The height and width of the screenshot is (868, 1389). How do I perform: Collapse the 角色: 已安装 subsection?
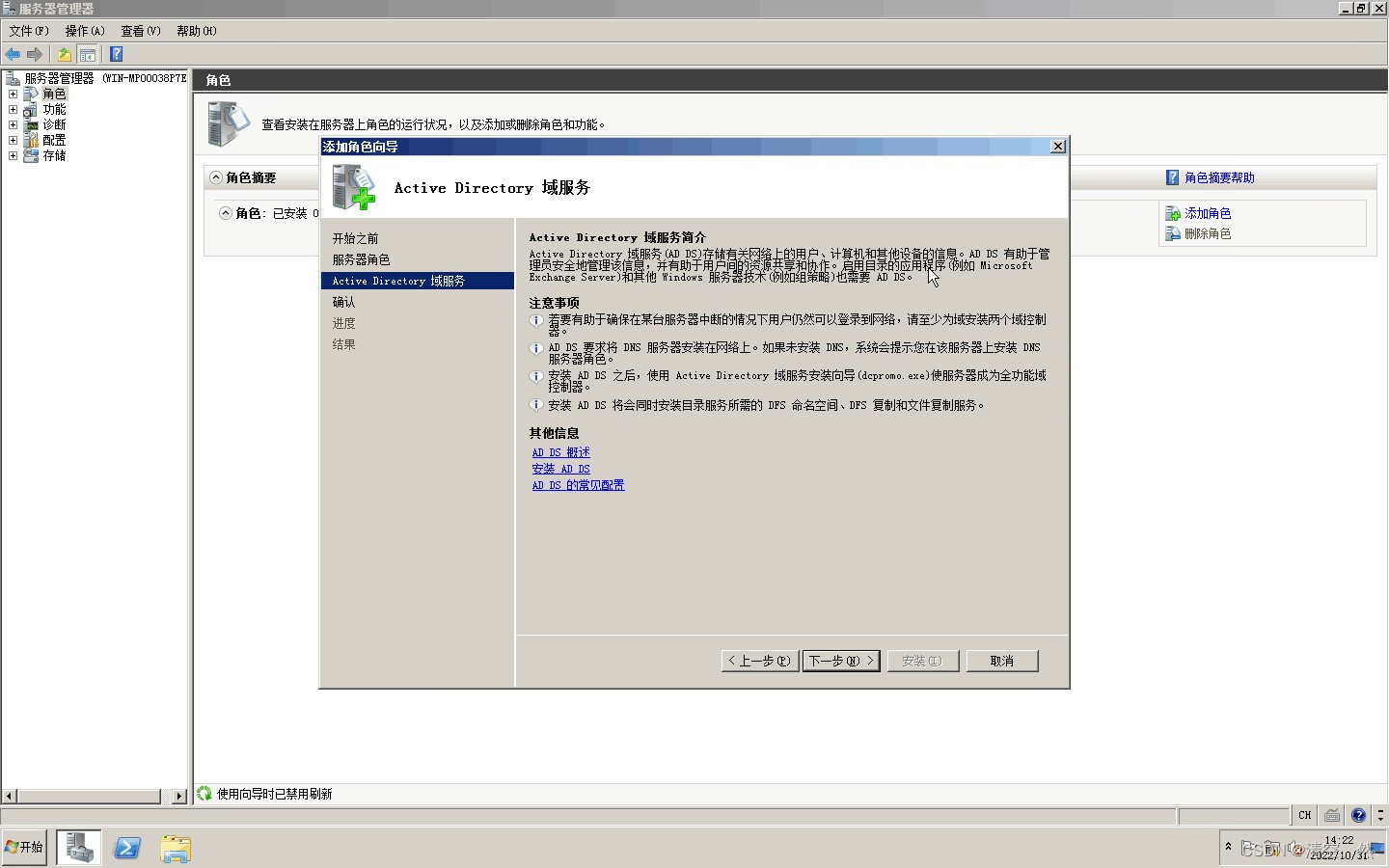pos(226,213)
